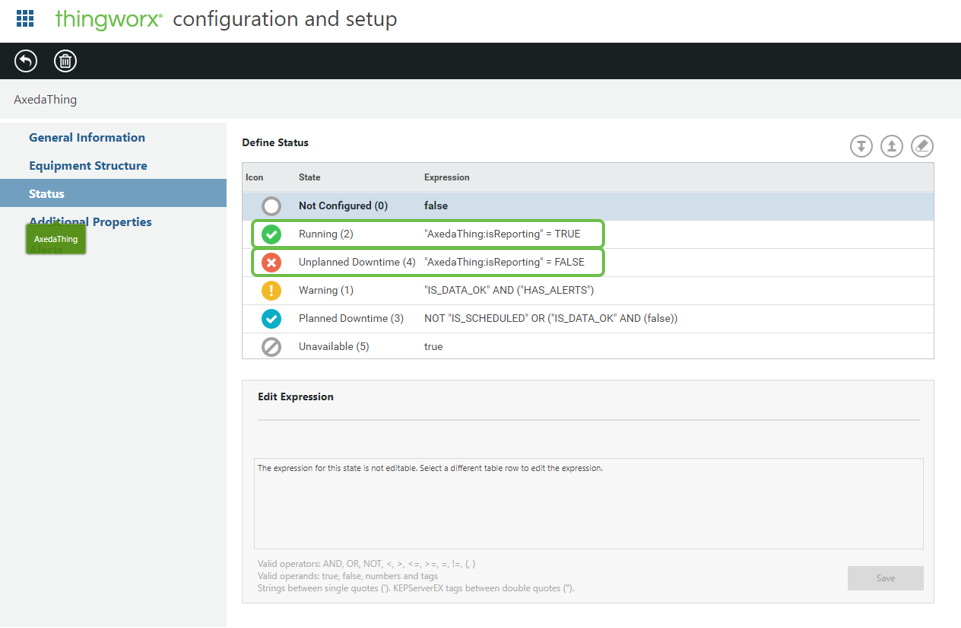Click the Save button

point(886,578)
